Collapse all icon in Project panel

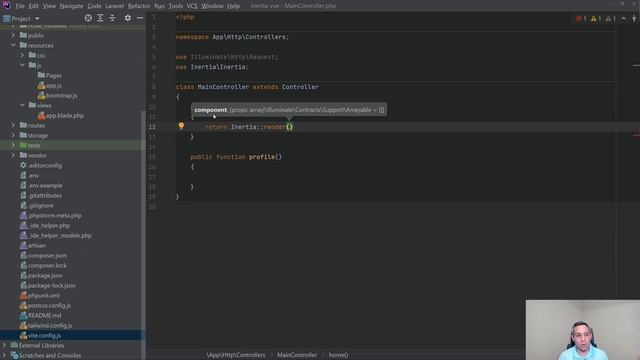click(x=112, y=18)
